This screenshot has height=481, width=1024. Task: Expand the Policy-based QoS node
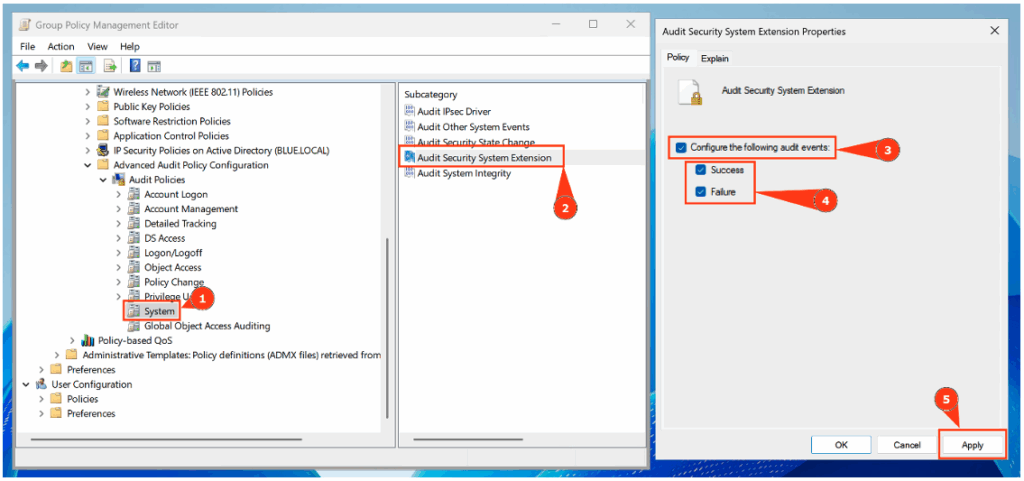[x=72, y=340]
